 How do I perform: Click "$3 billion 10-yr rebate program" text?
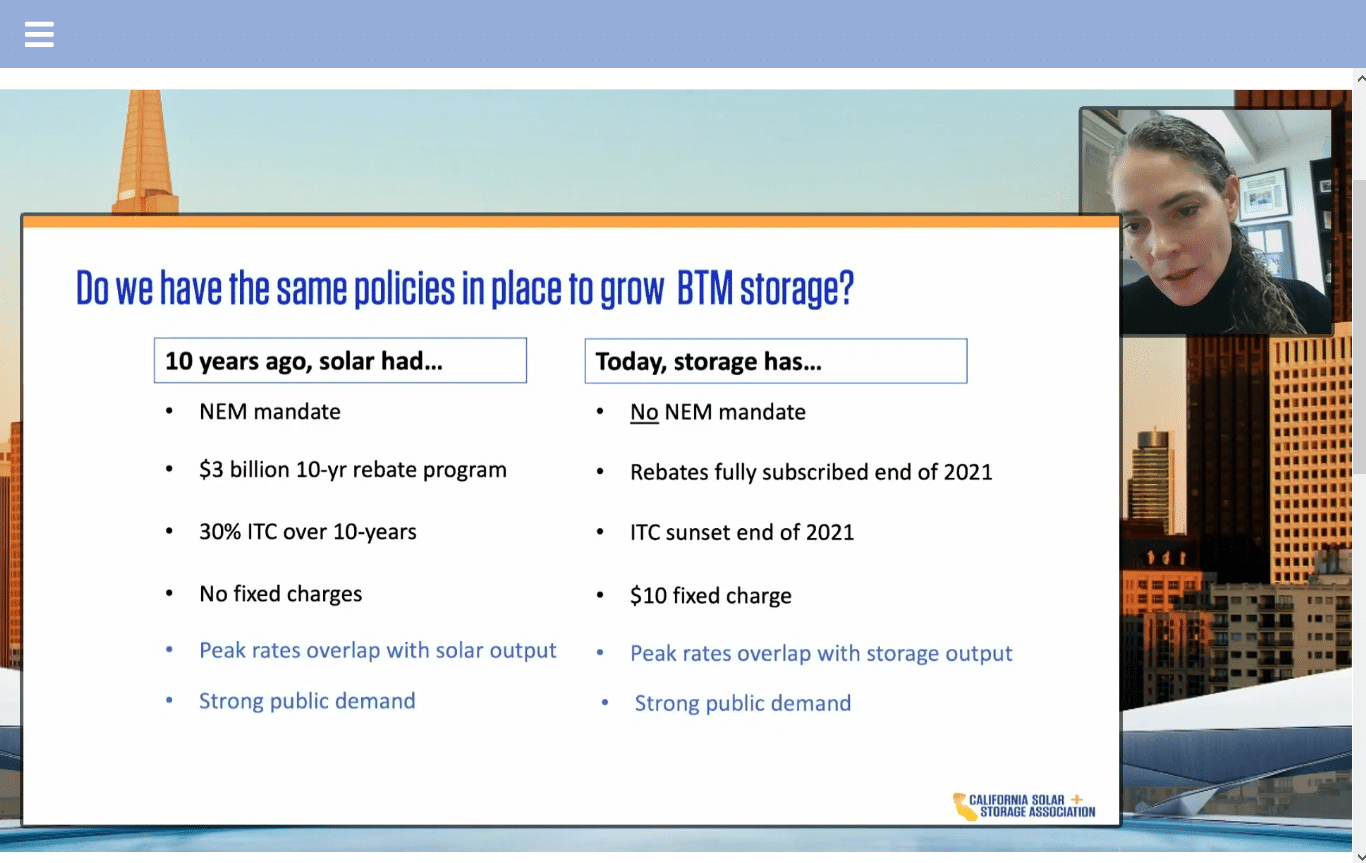coord(353,470)
